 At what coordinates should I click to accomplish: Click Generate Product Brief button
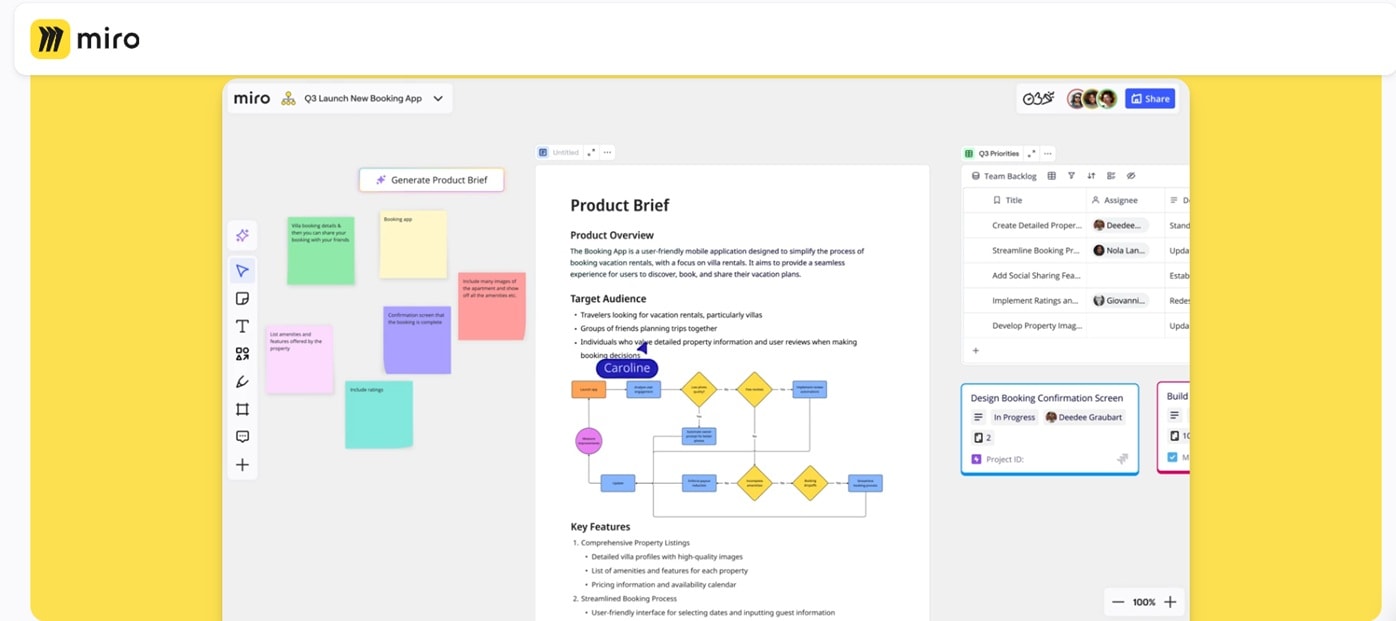(x=432, y=180)
